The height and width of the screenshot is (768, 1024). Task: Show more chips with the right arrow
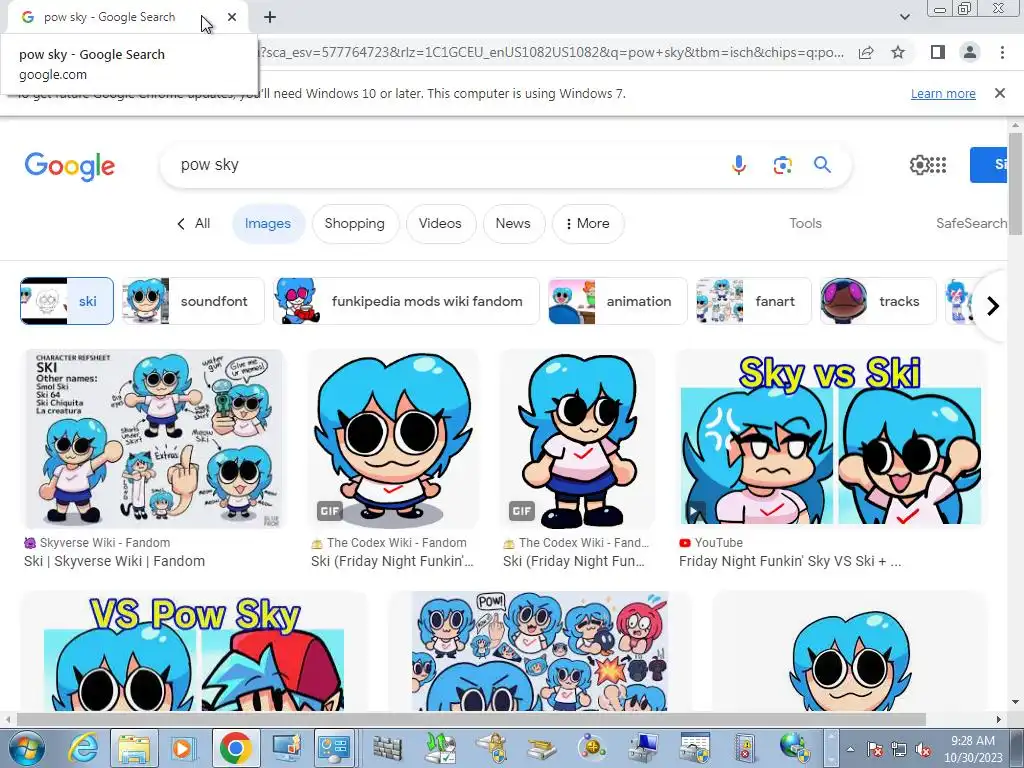click(992, 305)
